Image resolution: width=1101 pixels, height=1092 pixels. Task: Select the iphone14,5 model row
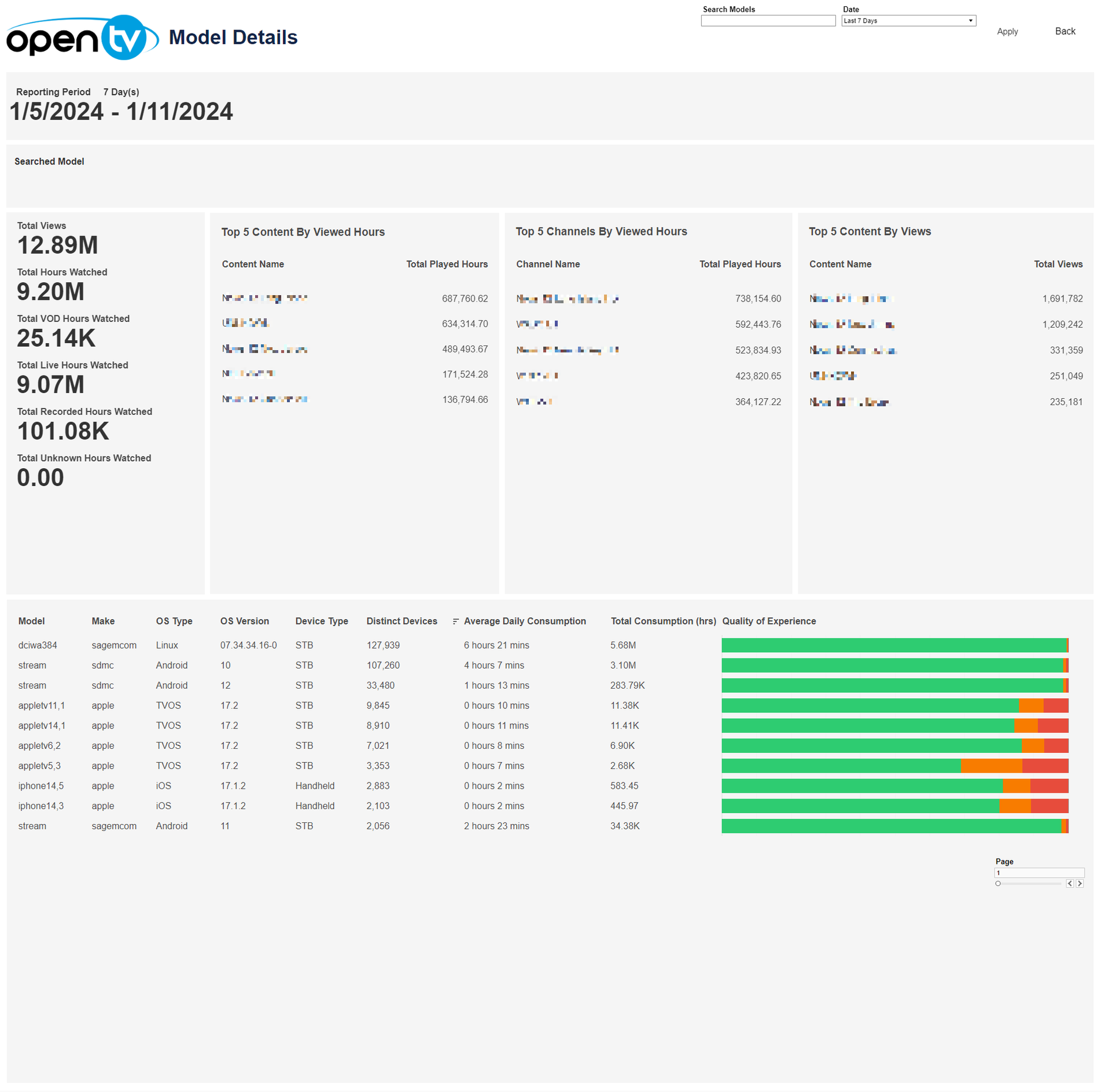[x=41, y=786]
